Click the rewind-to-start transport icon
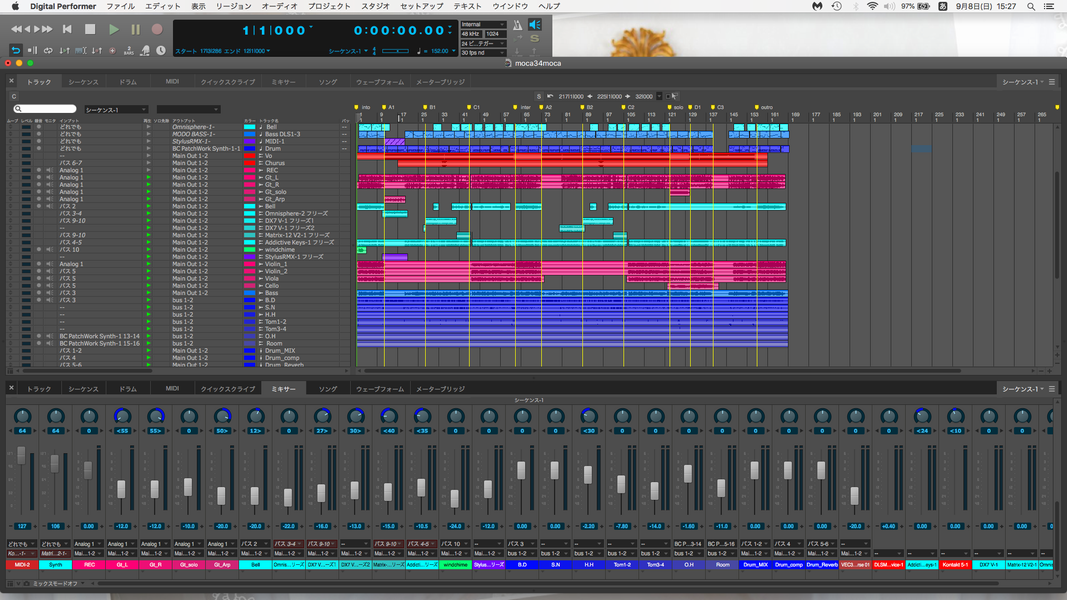This screenshot has width=1067, height=600. pos(67,29)
